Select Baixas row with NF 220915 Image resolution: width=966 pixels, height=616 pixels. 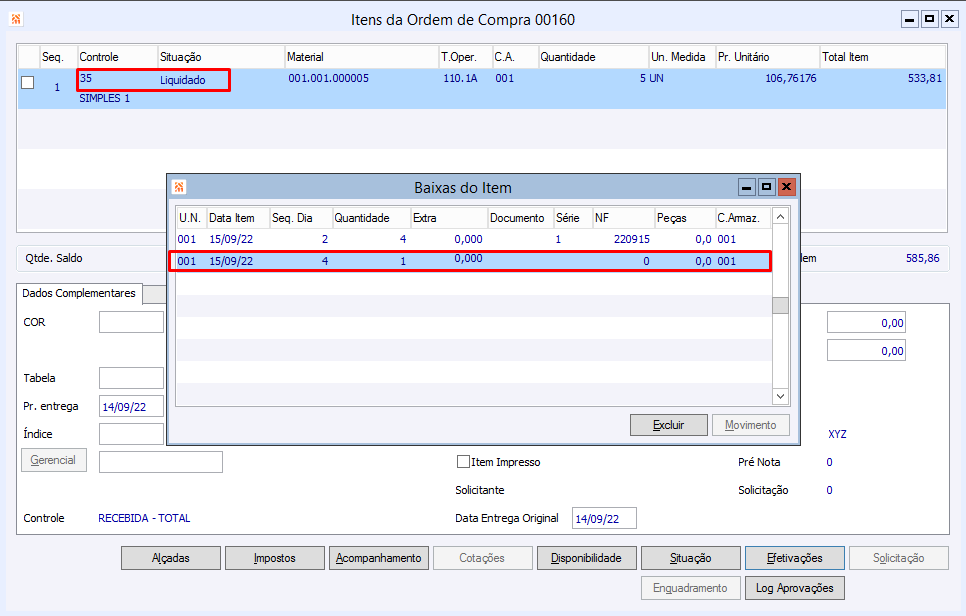pyautogui.click(x=473, y=239)
